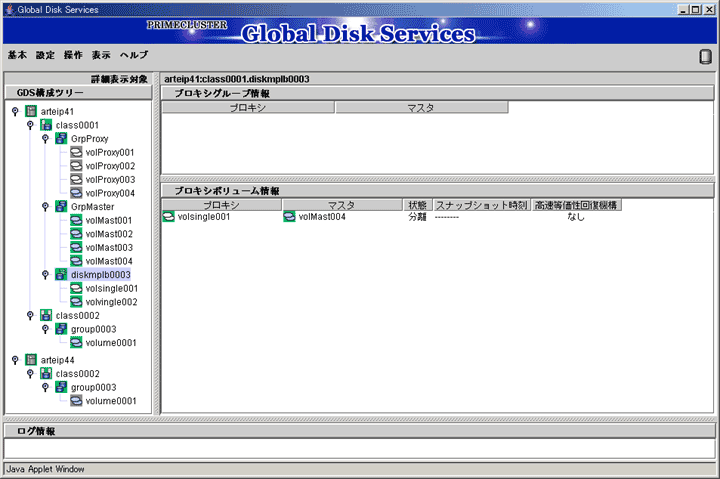The height and width of the screenshot is (479, 720).
Task: Collapse class0002 under arteip44
Action: click(30, 373)
